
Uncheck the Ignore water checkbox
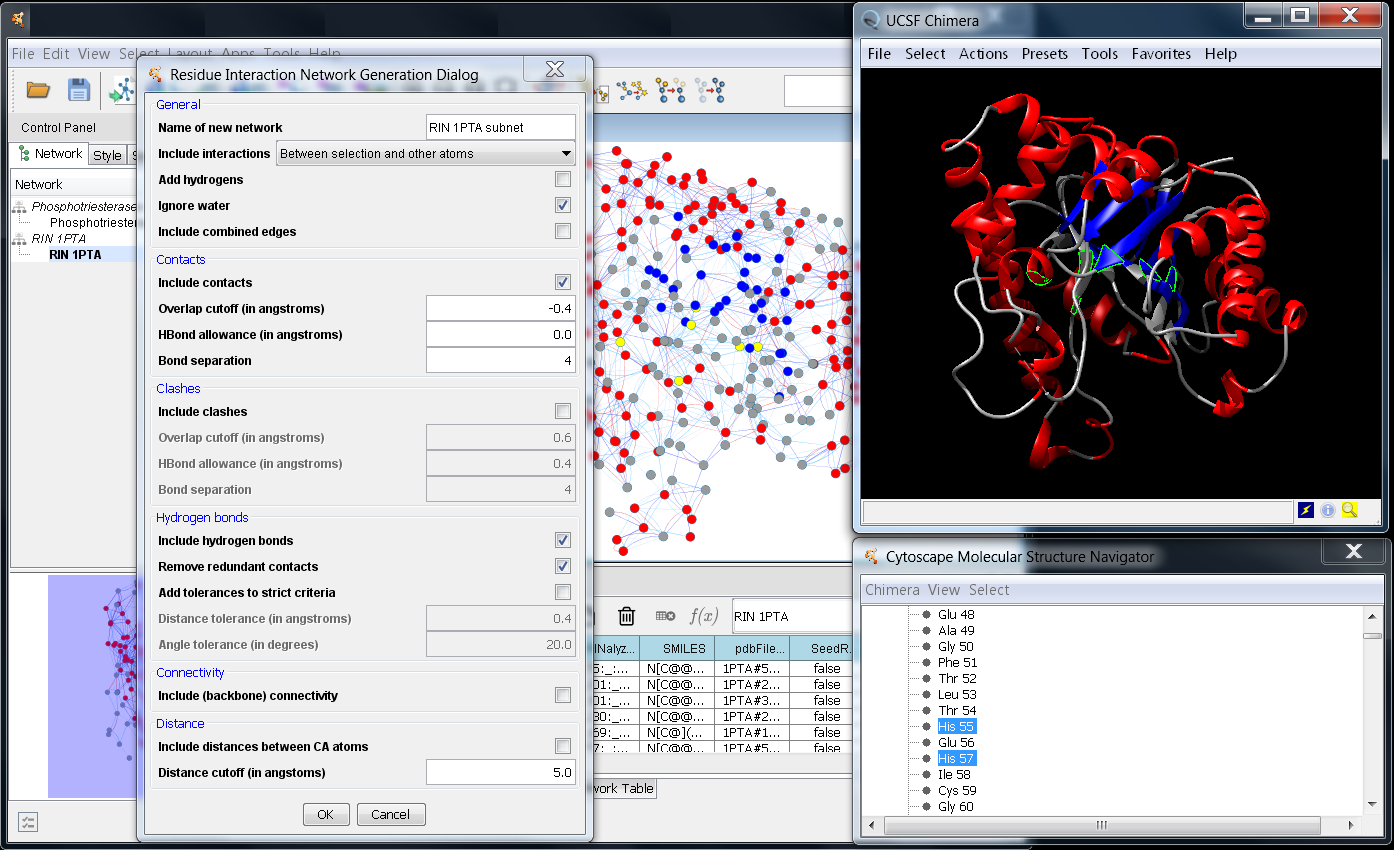563,206
